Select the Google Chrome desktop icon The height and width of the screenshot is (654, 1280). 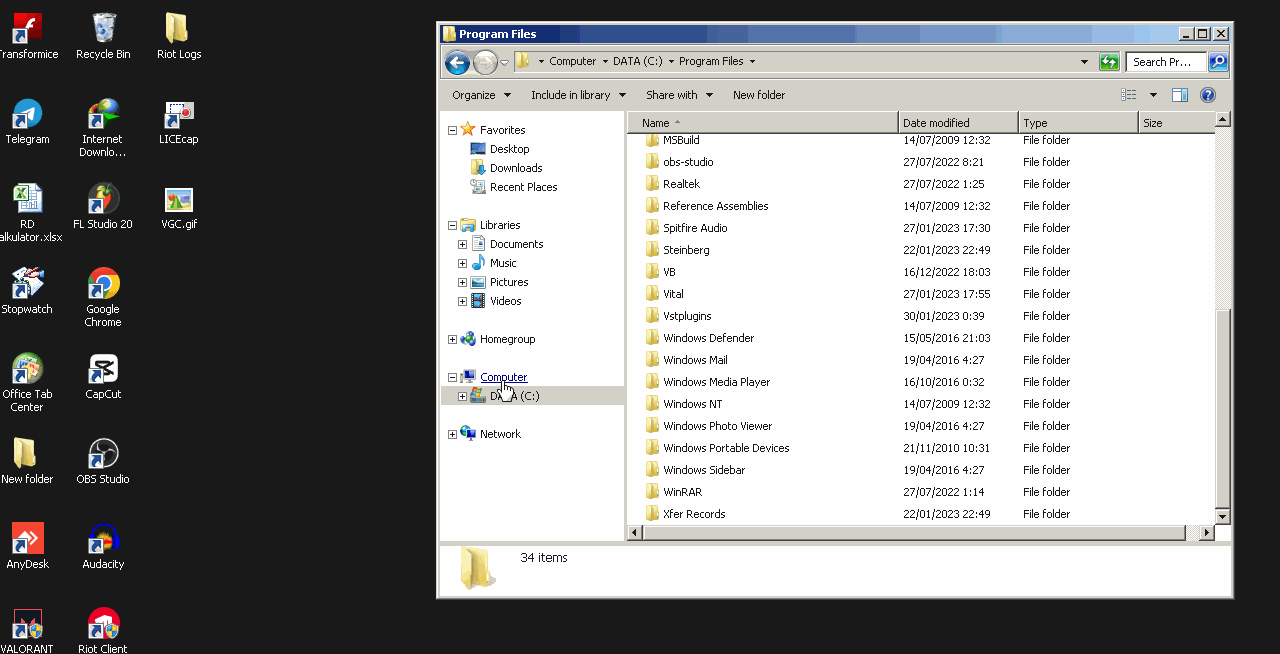pyautogui.click(x=103, y=284)
